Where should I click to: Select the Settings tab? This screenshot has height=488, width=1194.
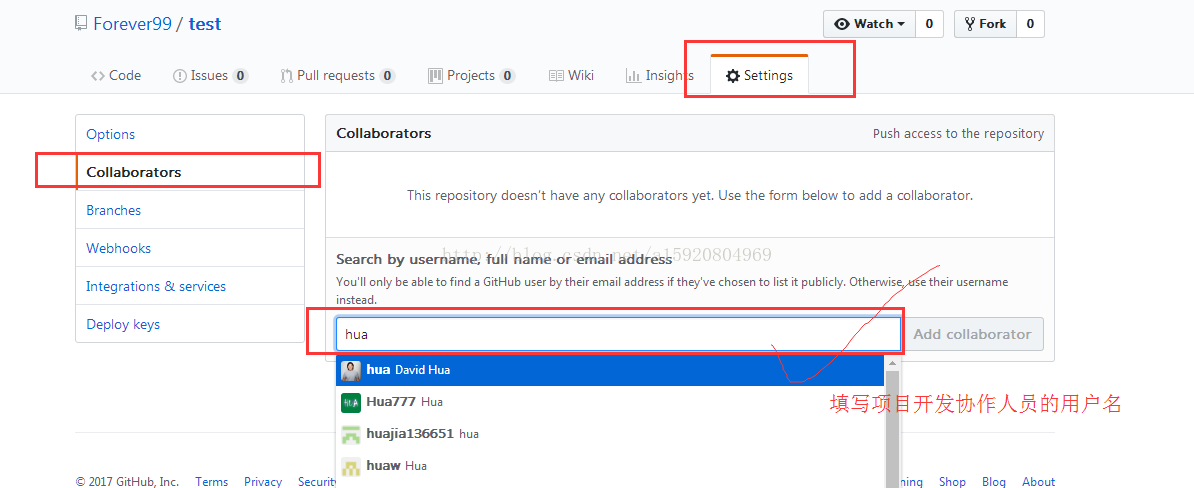(759, 75)
